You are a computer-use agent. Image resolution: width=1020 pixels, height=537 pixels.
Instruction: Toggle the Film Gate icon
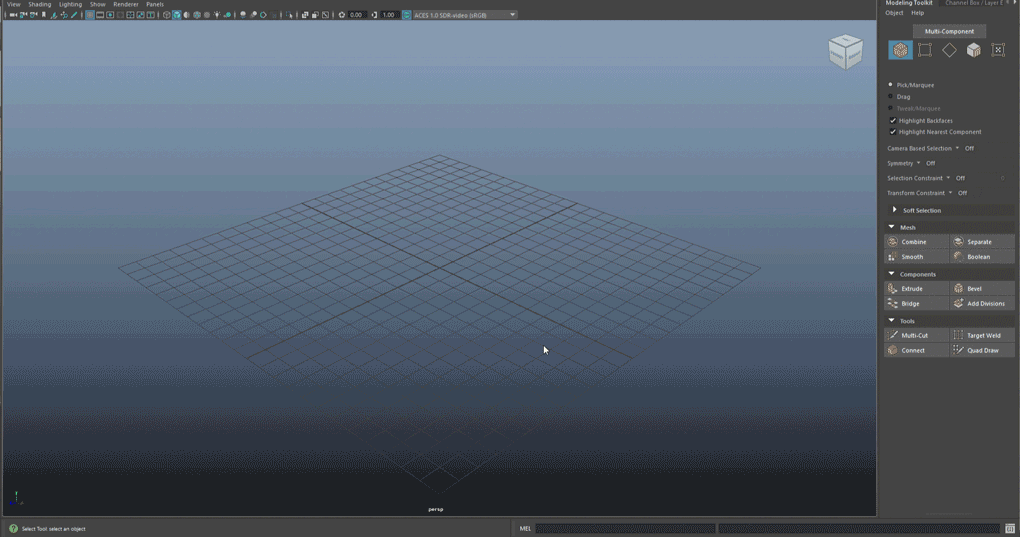(x=100, y=15)
